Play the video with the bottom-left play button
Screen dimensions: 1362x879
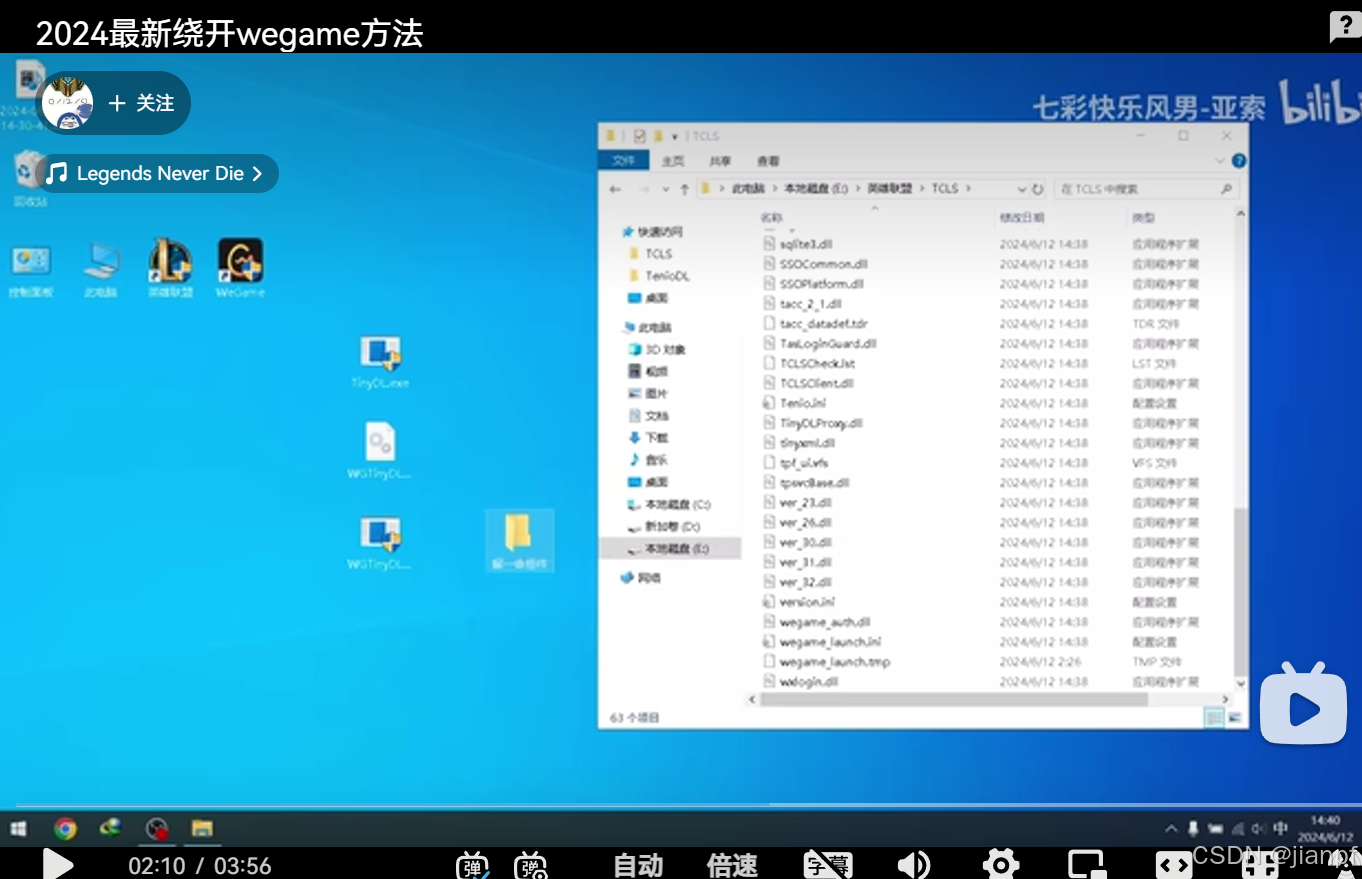[x=58, y=865]
